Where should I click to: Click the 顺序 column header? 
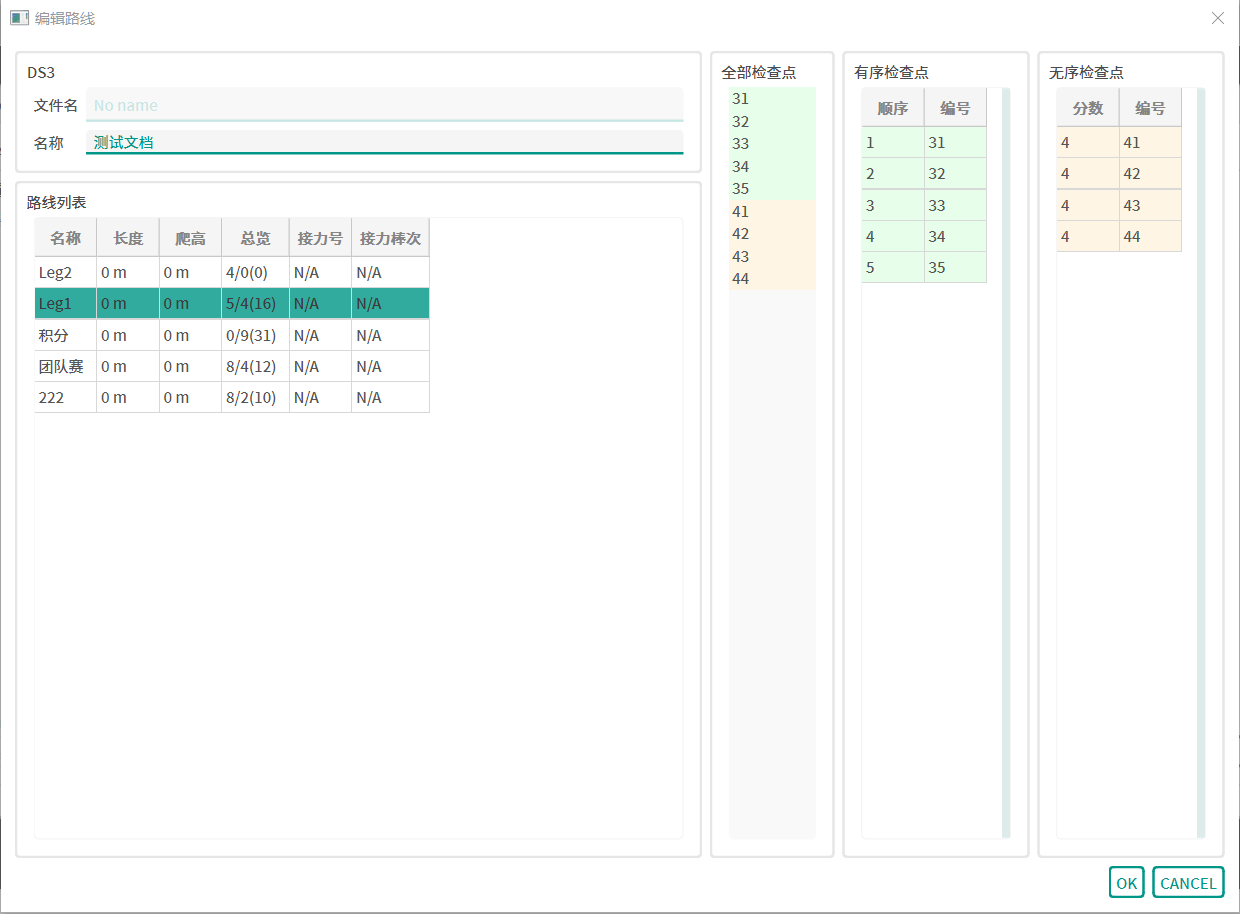point(892,108)
